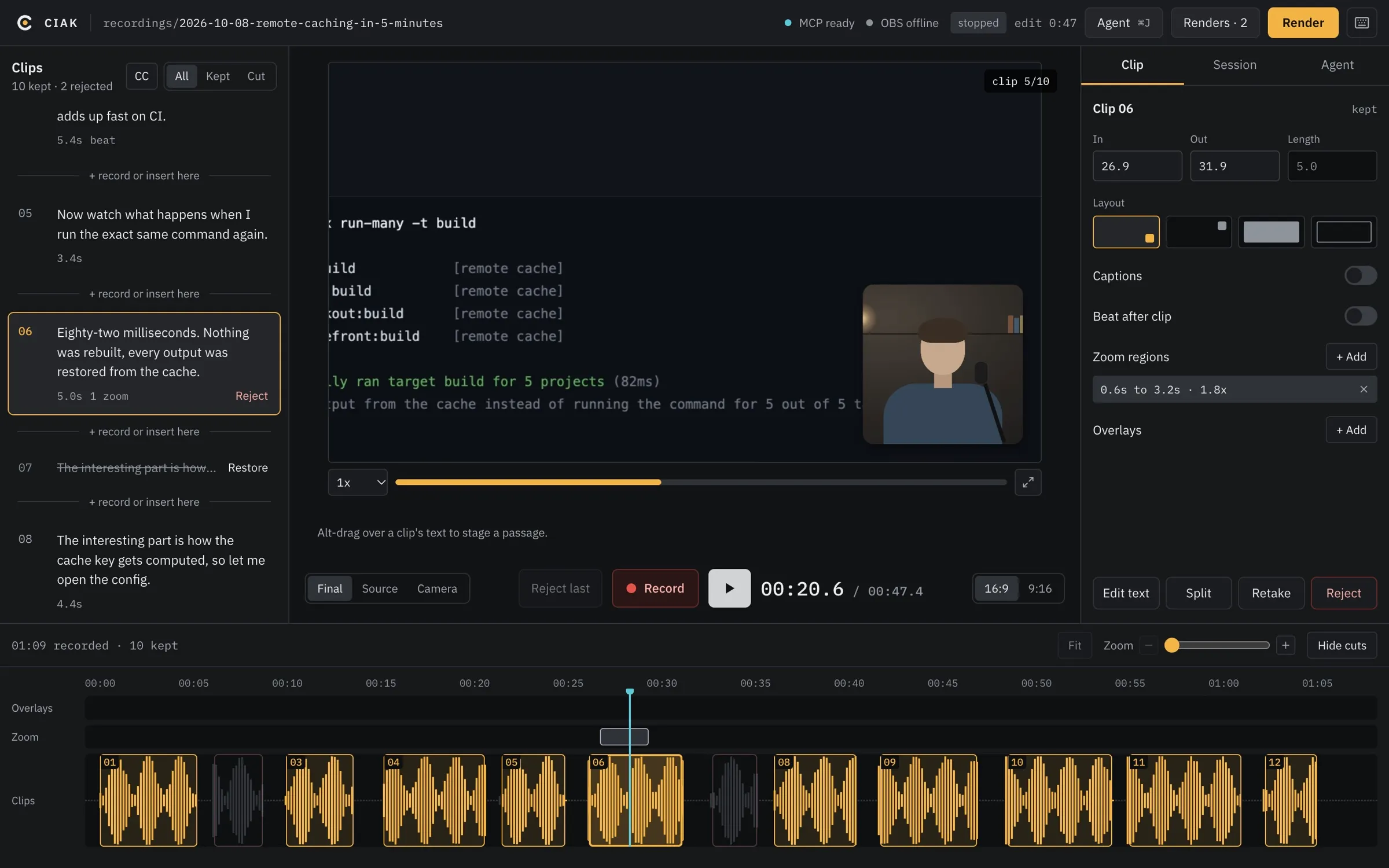This screenshot has width=1389, height=868.
Task: Switch preview to Camera view
Action: point(437,588)
